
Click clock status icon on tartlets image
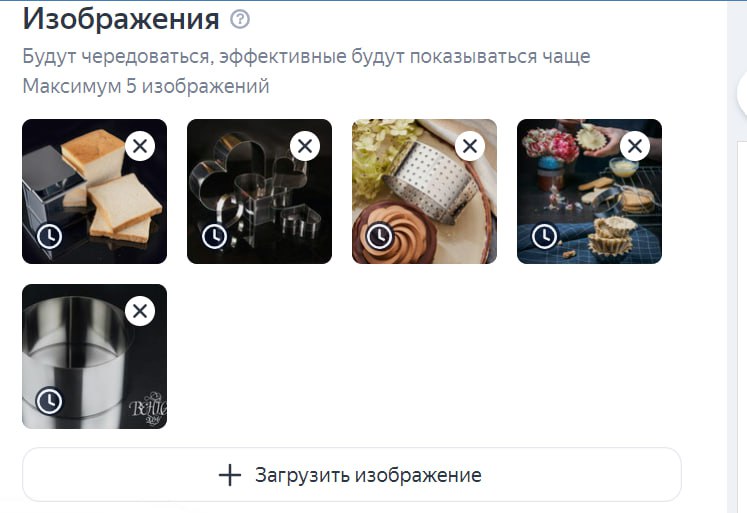tap(545, 236)
